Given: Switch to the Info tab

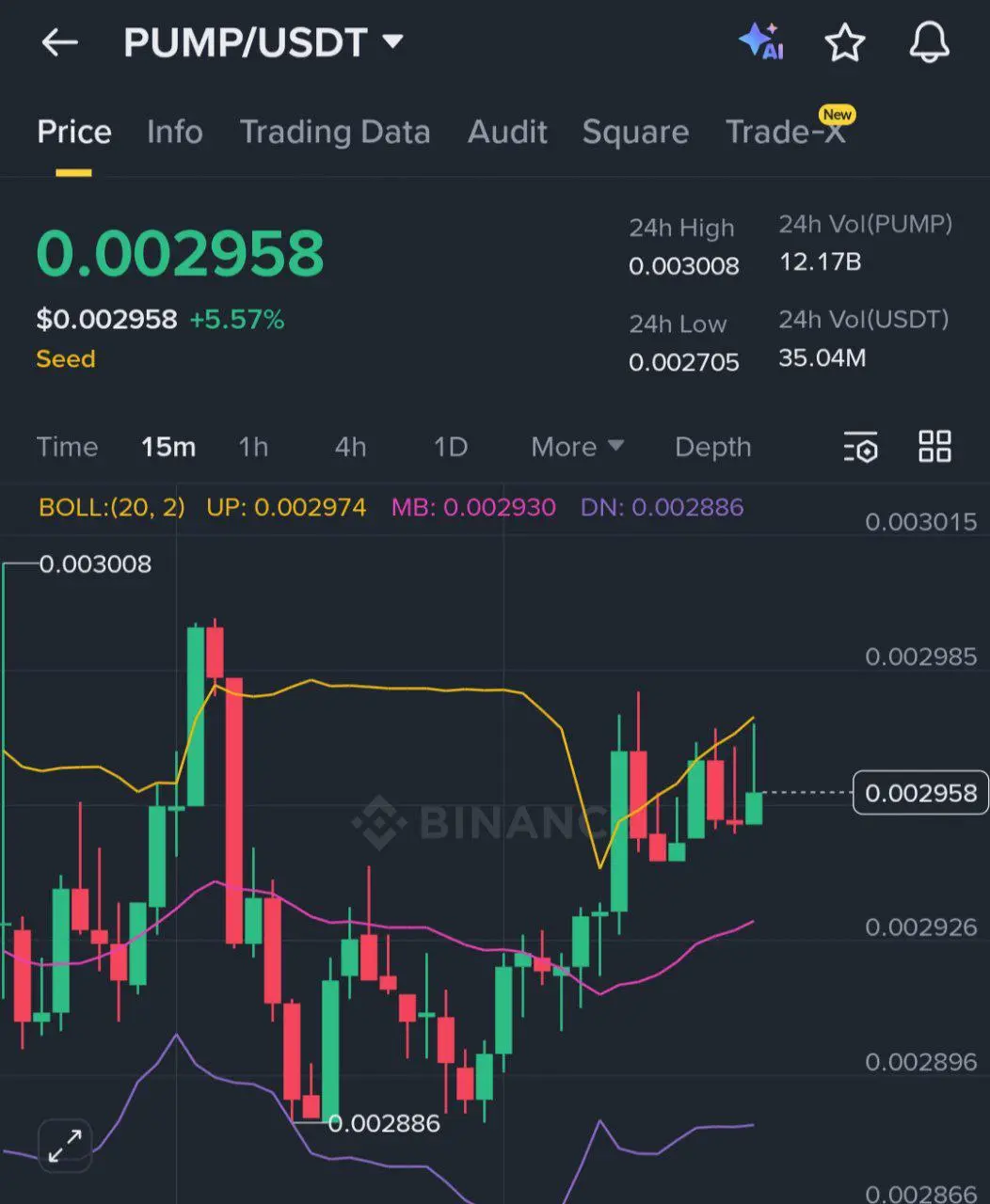Looking at the screenshot, I should tap(175, 132).
